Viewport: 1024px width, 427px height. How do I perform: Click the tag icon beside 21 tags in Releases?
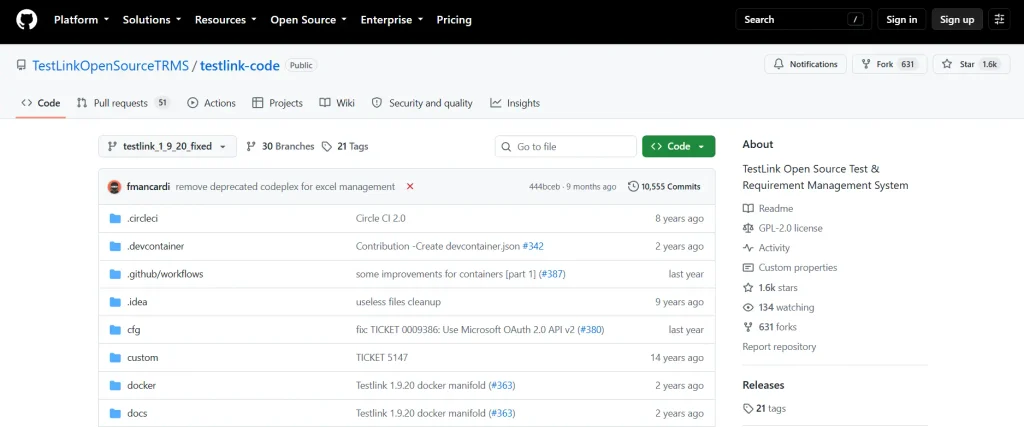748,409
